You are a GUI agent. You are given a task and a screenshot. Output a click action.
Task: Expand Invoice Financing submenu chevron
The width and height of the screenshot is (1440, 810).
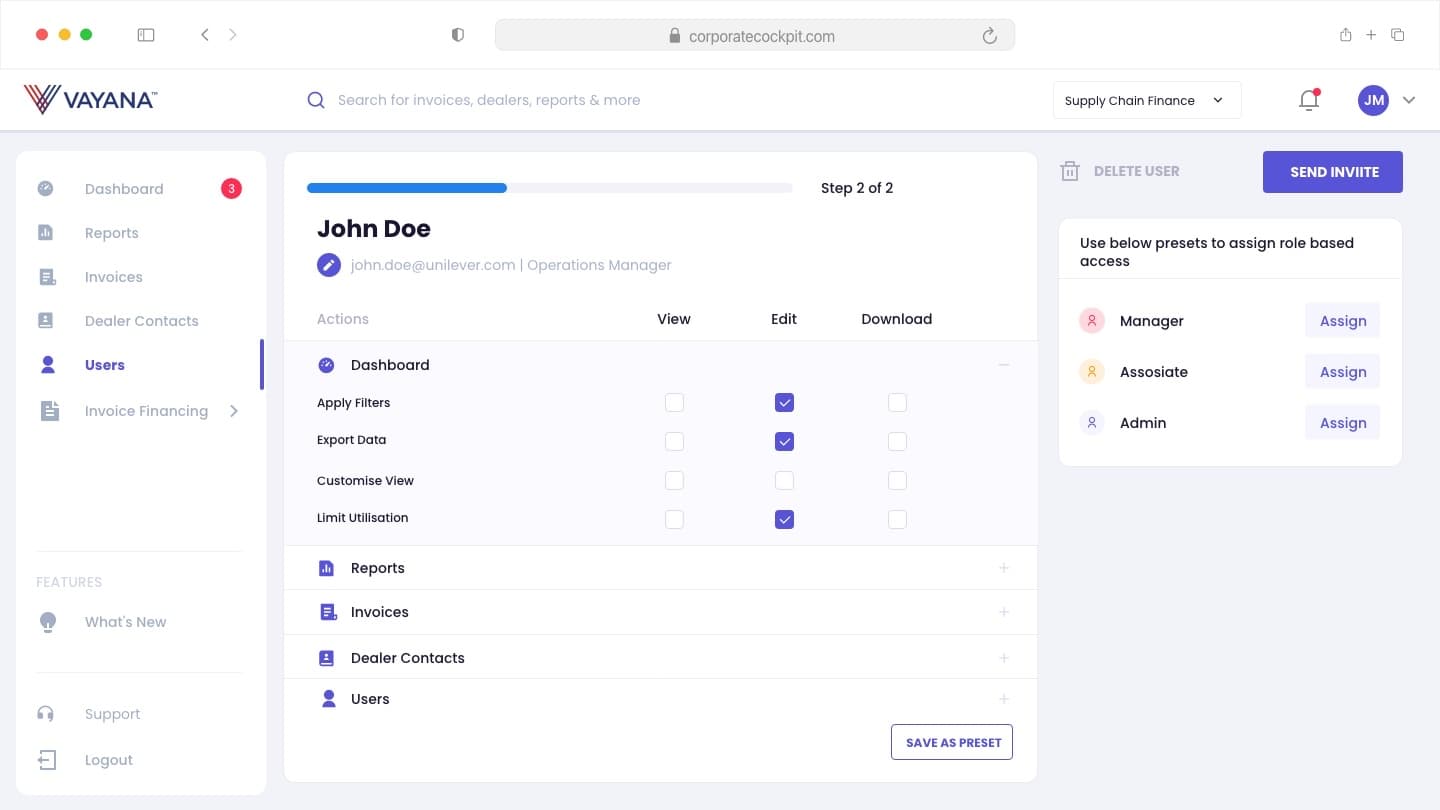(234, 411)
